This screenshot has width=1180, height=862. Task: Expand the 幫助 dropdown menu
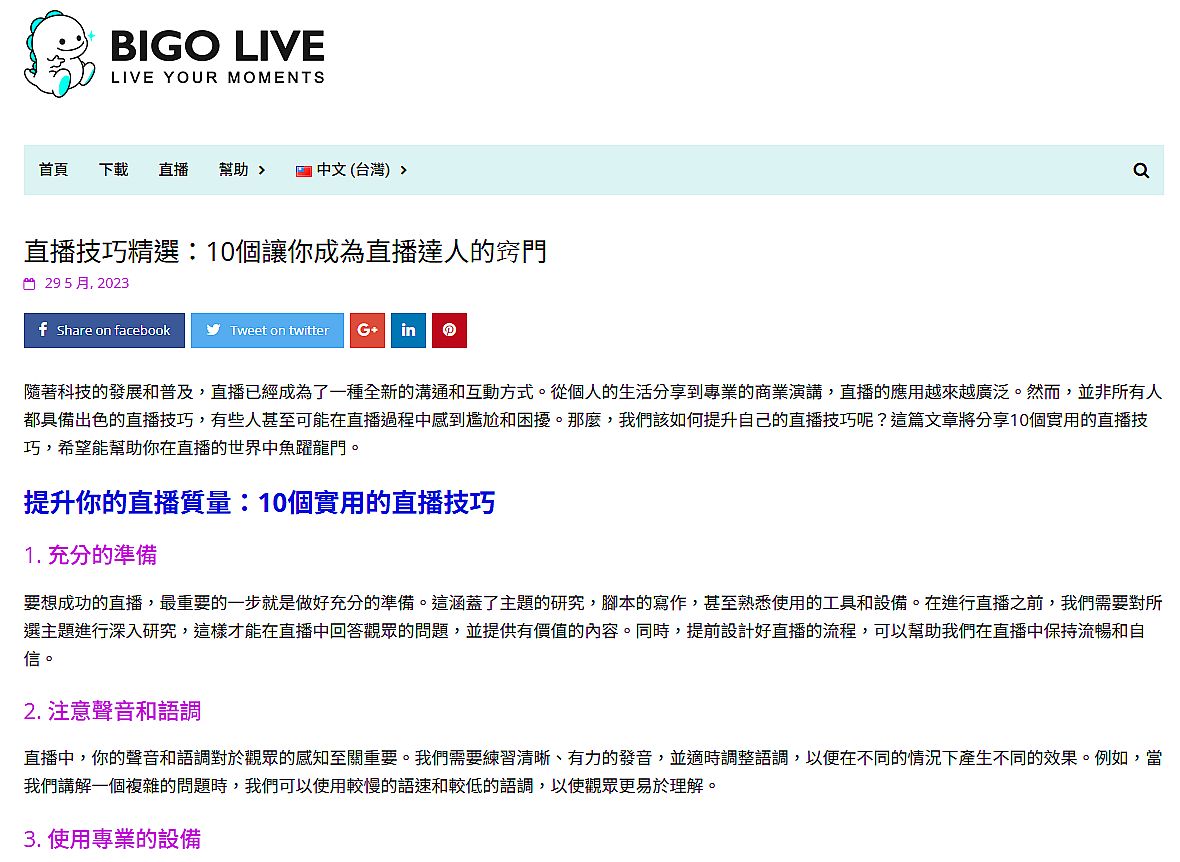click(242, 170)
